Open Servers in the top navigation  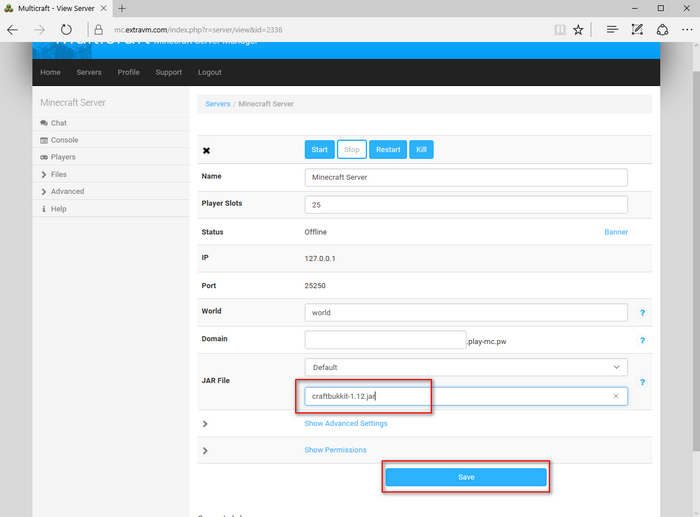coord(89,72)
